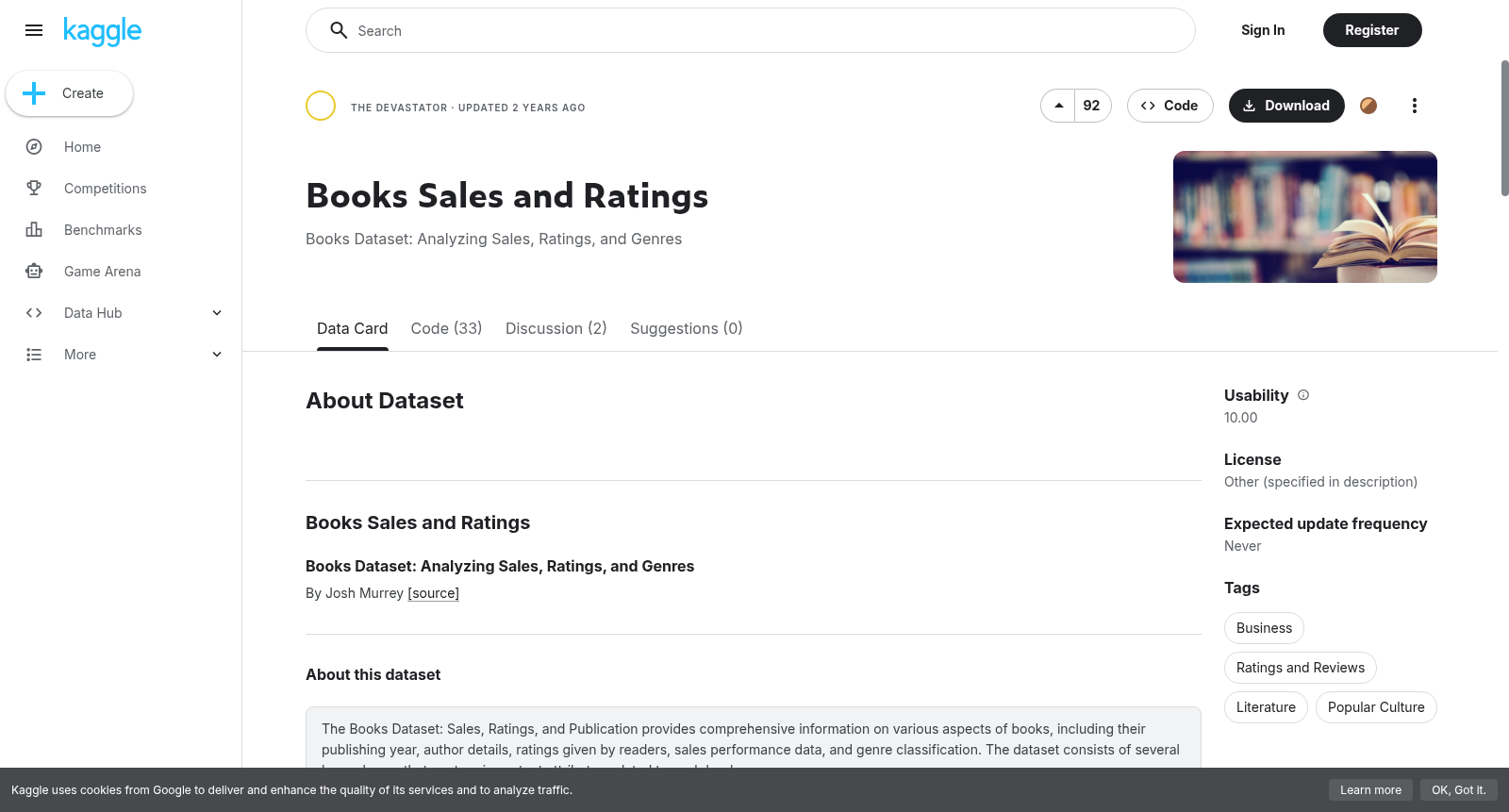1509x812 pixels.
Task: Click the Kaggle logo
Action: (102, 31)
